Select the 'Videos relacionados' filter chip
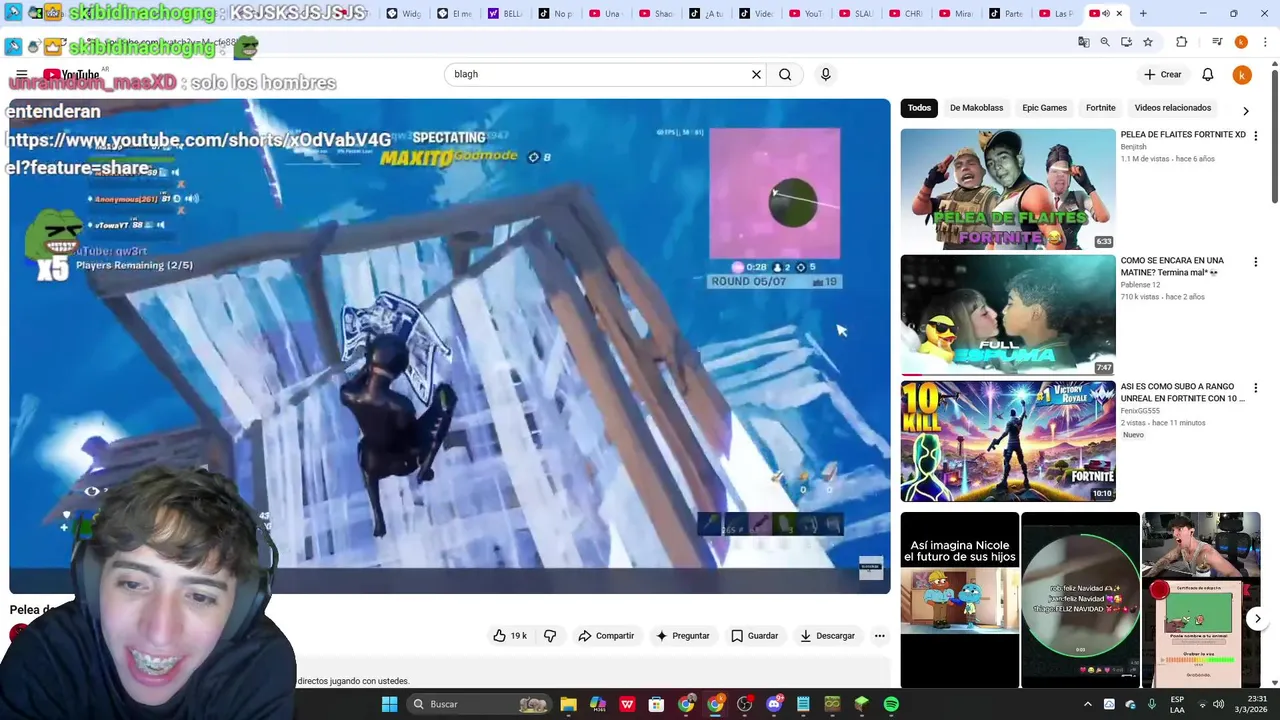 point(1172,108)
